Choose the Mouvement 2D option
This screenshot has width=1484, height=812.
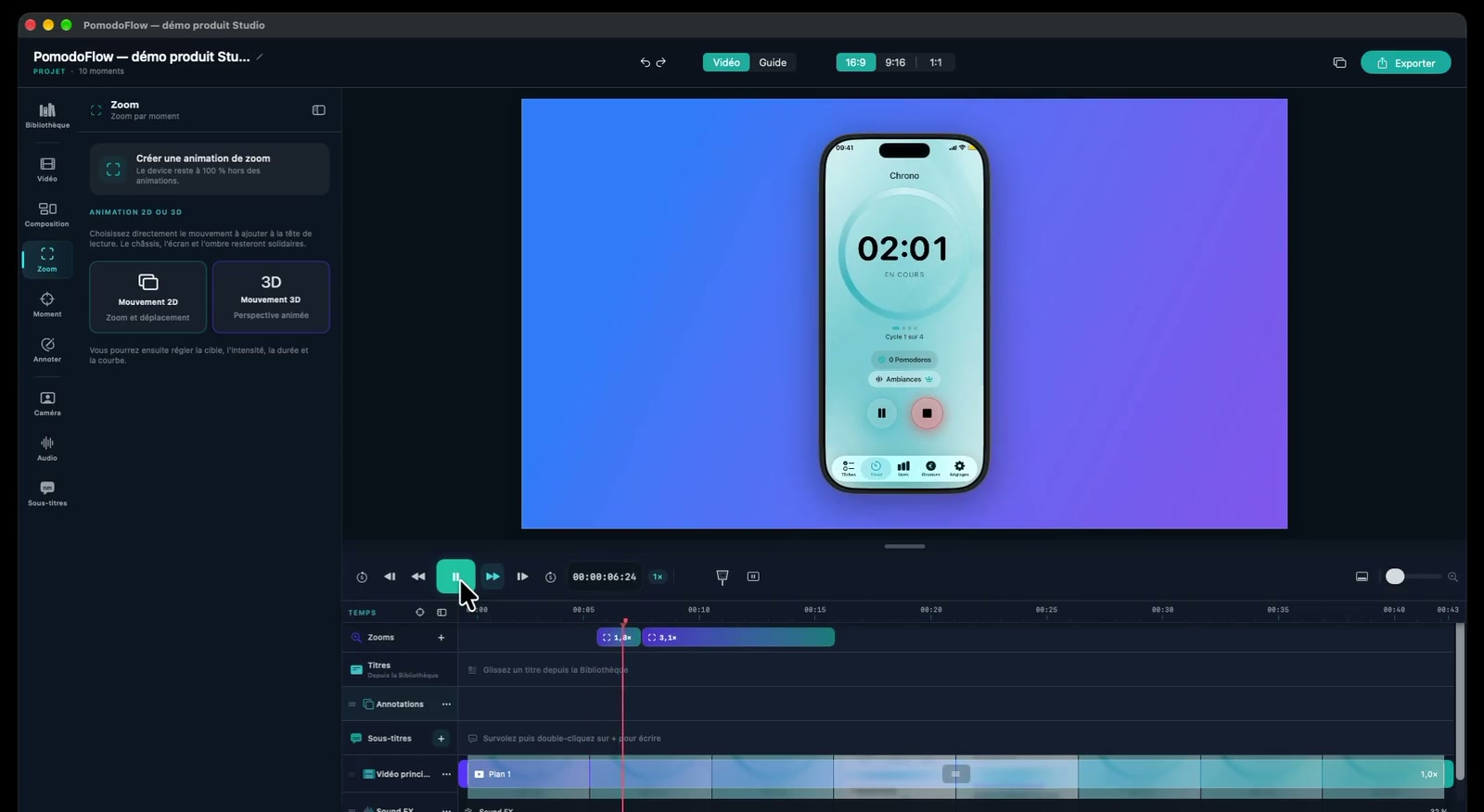(x=148, y=297)
